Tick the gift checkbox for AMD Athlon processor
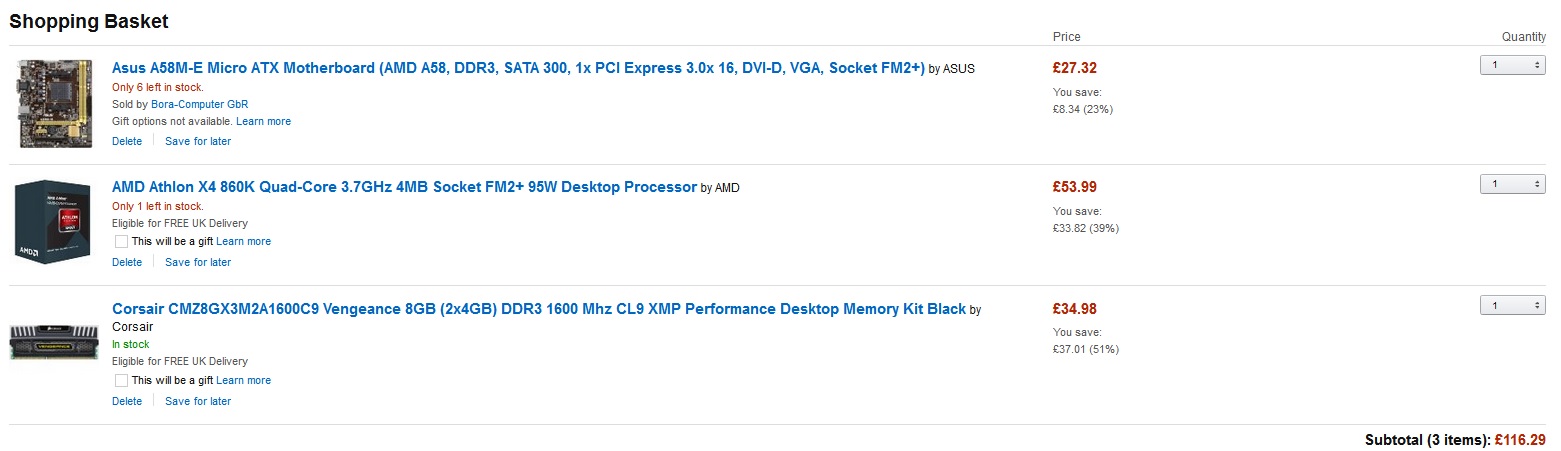Viewport: 1561px width, 451px height. point(121,241)
